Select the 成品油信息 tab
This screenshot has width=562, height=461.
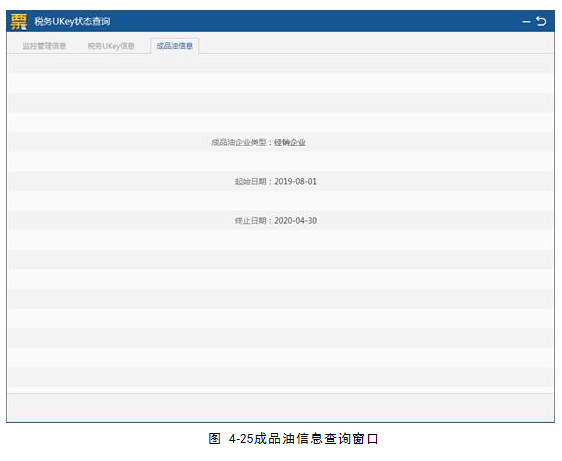pos(175,46)
